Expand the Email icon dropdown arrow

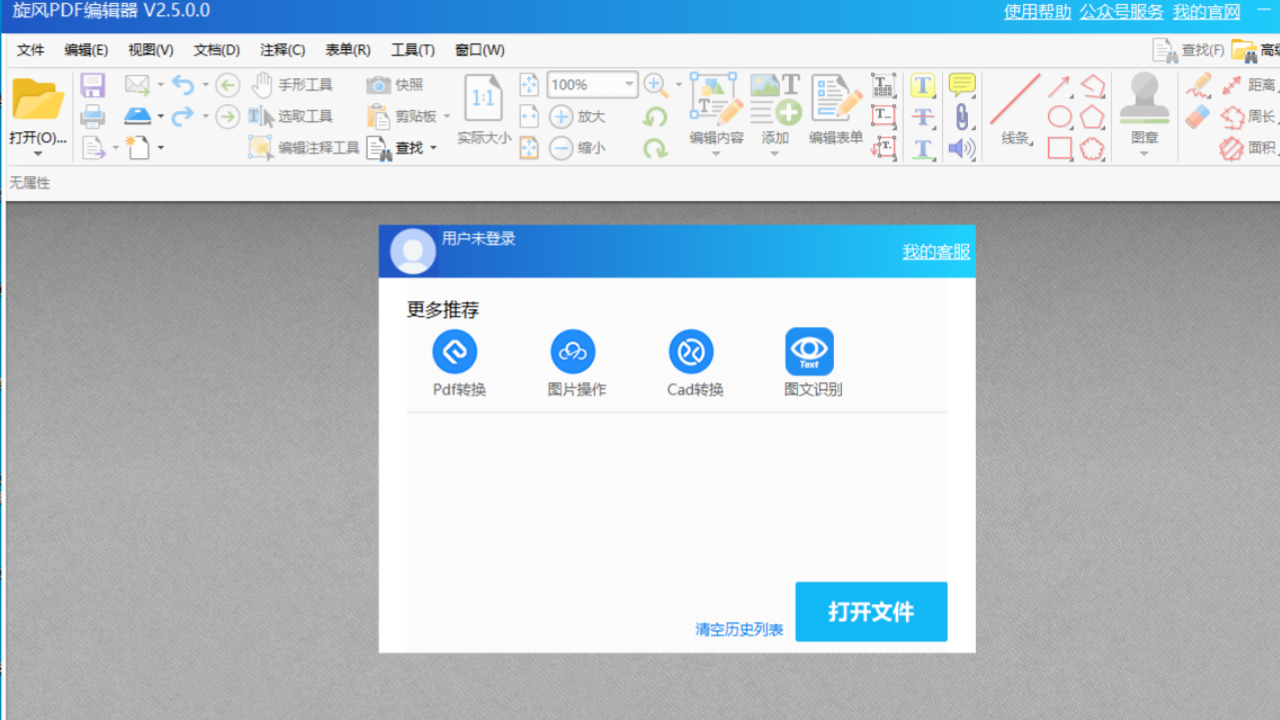(160, 85)
